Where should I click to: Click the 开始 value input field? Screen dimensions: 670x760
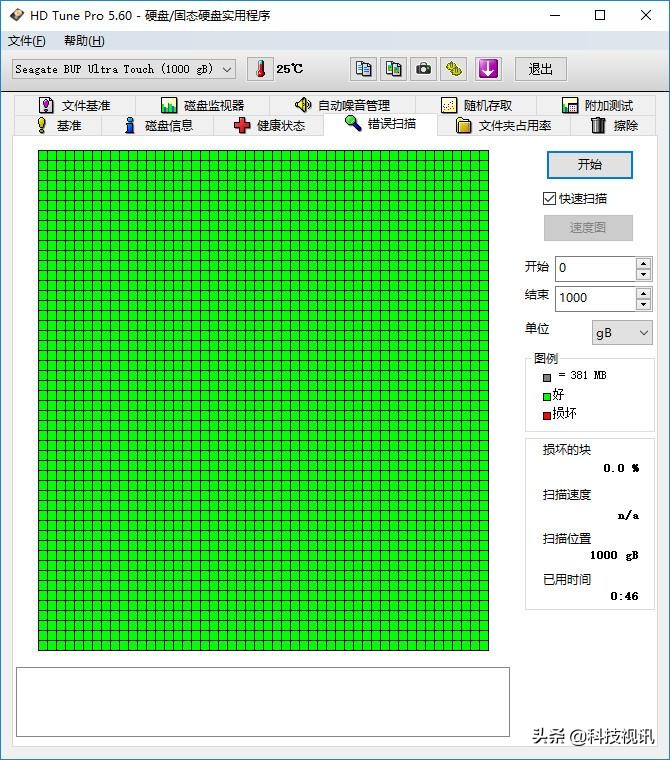point(595,269)
